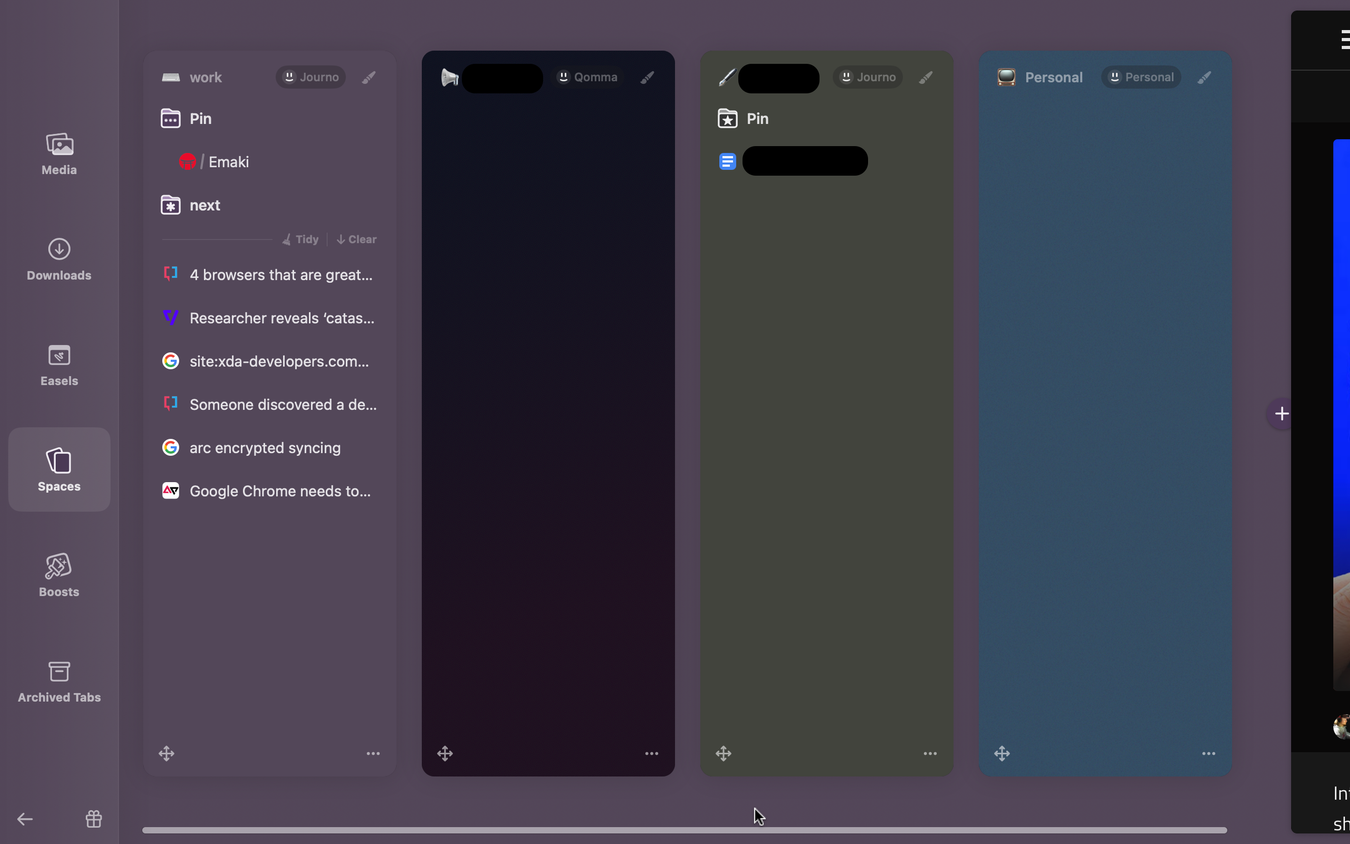Click the back arrow in the sidebar footer
The width and height of the screenshot is (1350, 844).
(x=25, y=819)
